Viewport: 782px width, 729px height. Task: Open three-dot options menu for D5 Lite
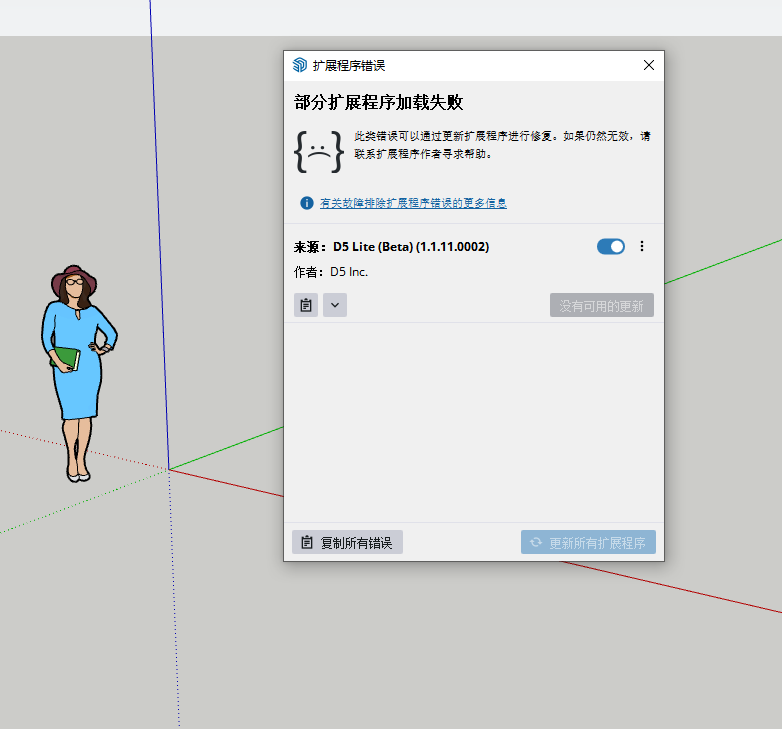click(x=642, y=246)
